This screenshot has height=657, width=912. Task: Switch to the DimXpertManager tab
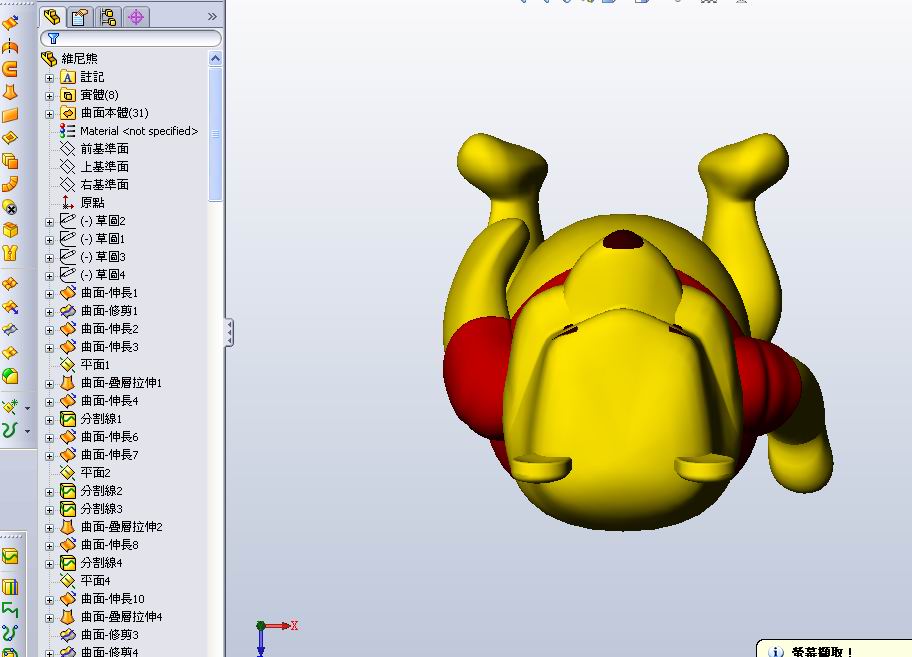(136, 17)
